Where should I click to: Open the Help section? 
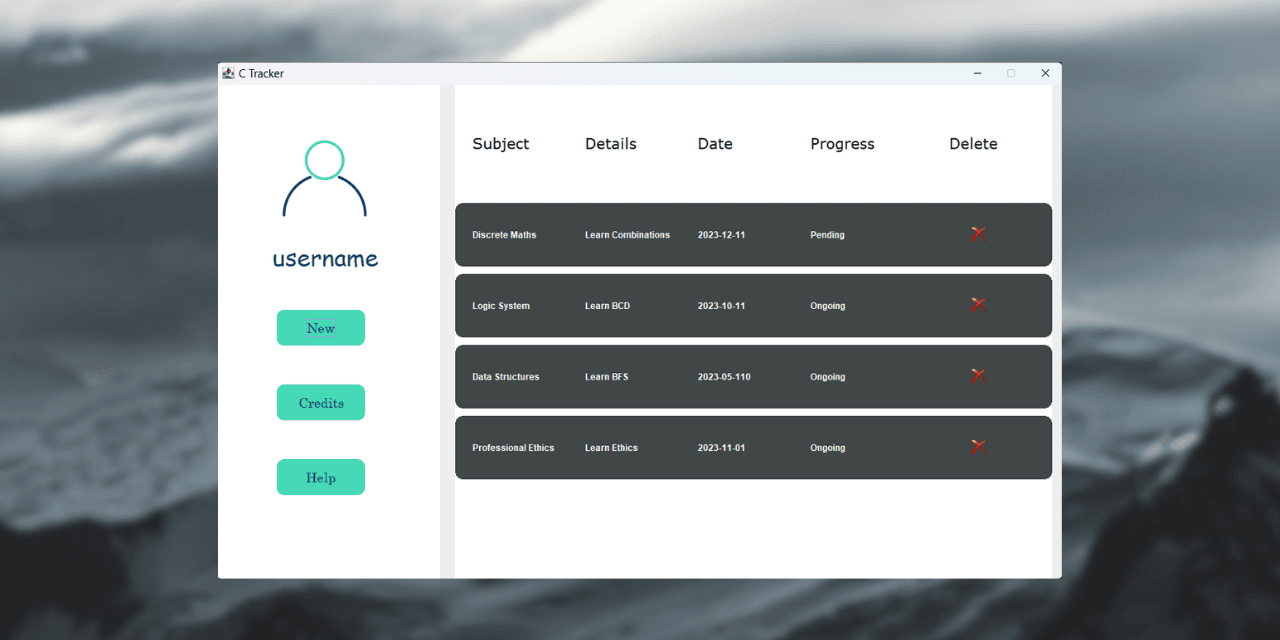coord(321,478)
